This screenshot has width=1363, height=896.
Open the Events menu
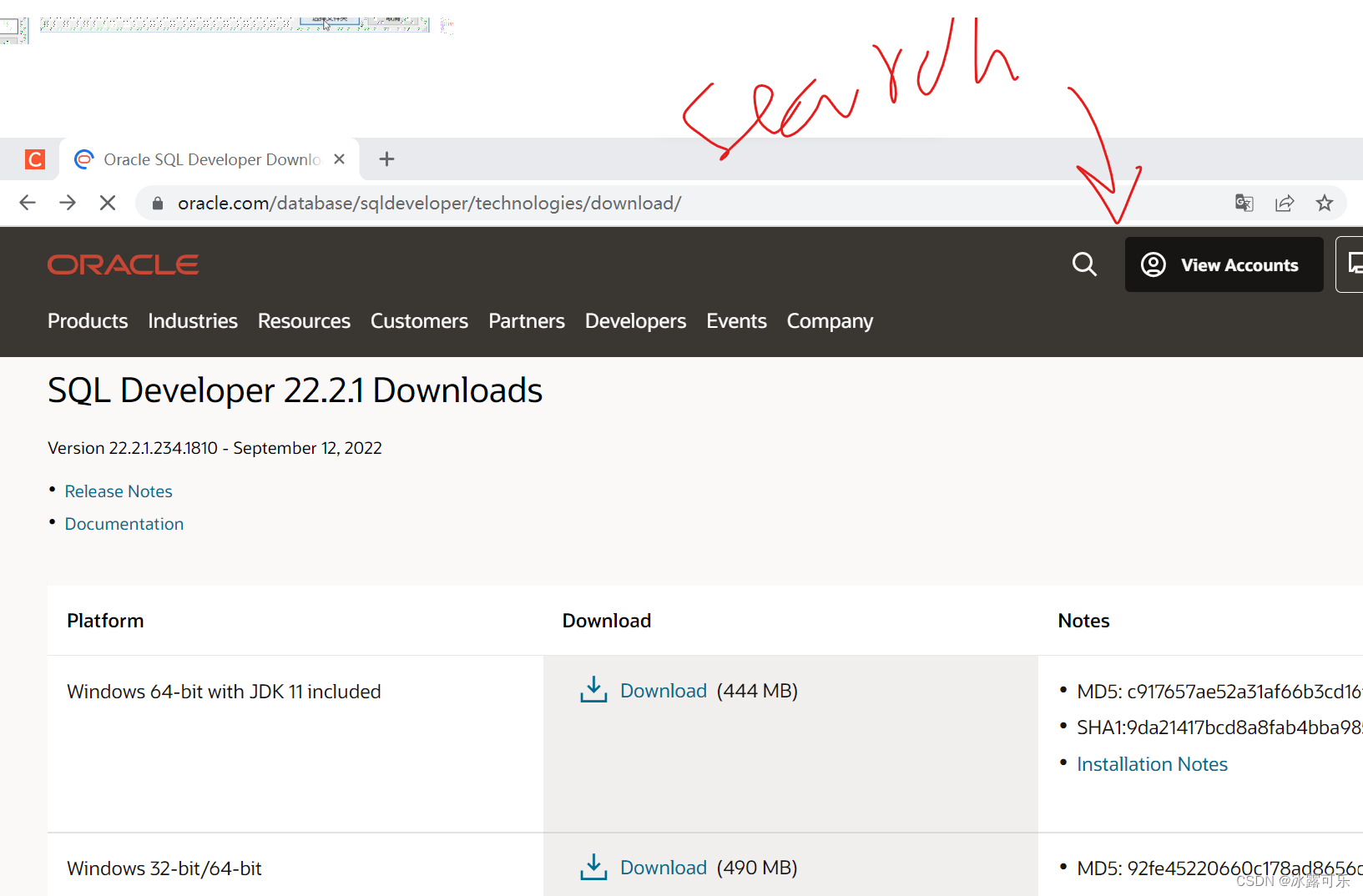(736, 321)
